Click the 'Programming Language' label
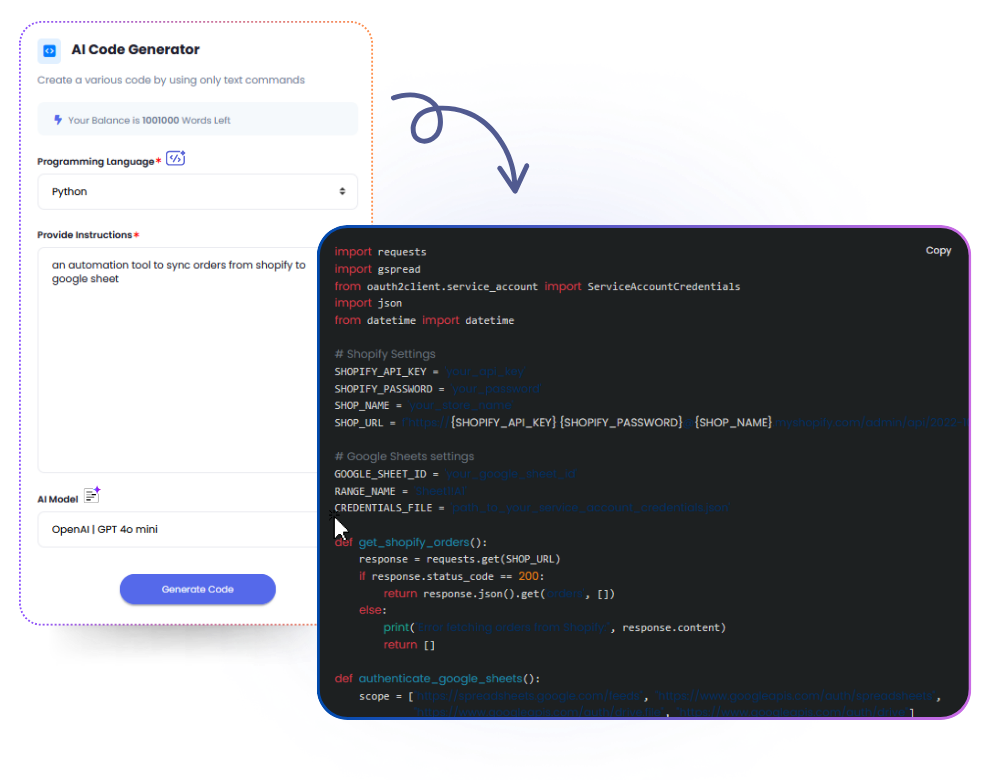 [x=96, y=162]
